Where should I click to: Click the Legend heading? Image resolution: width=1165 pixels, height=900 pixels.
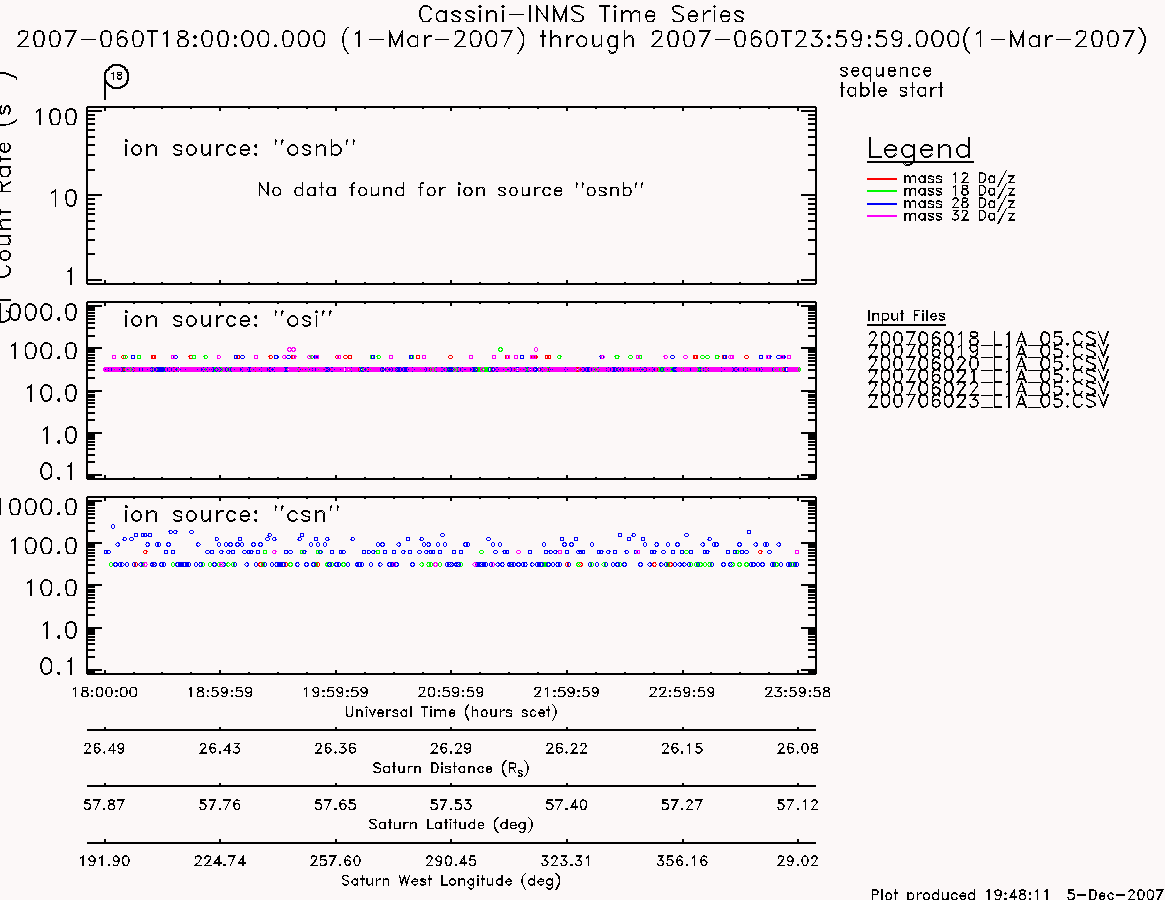pyautogui.click(x=919, y=149)
